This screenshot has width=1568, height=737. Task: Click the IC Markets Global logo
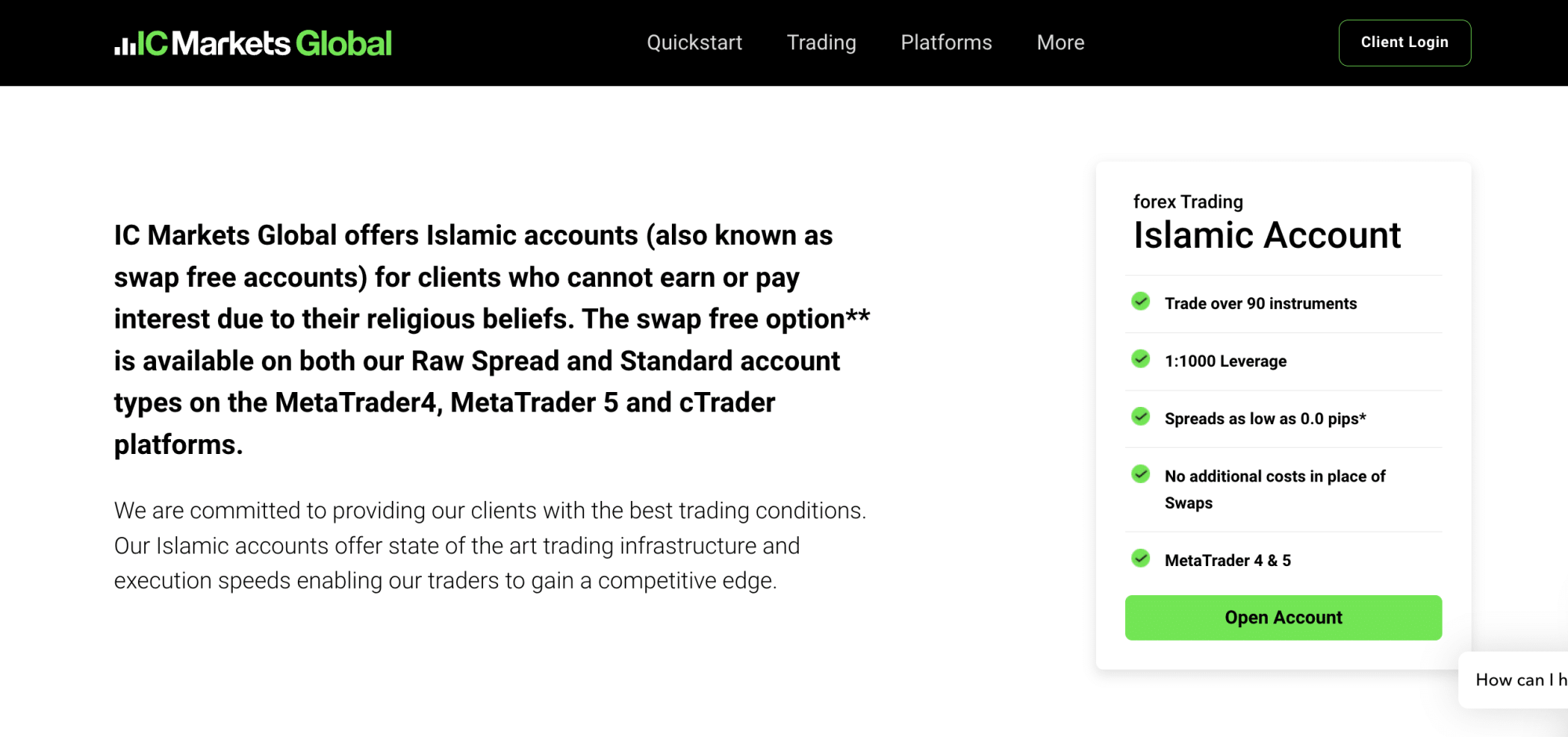pyautogui.click(x=253, y=43)
